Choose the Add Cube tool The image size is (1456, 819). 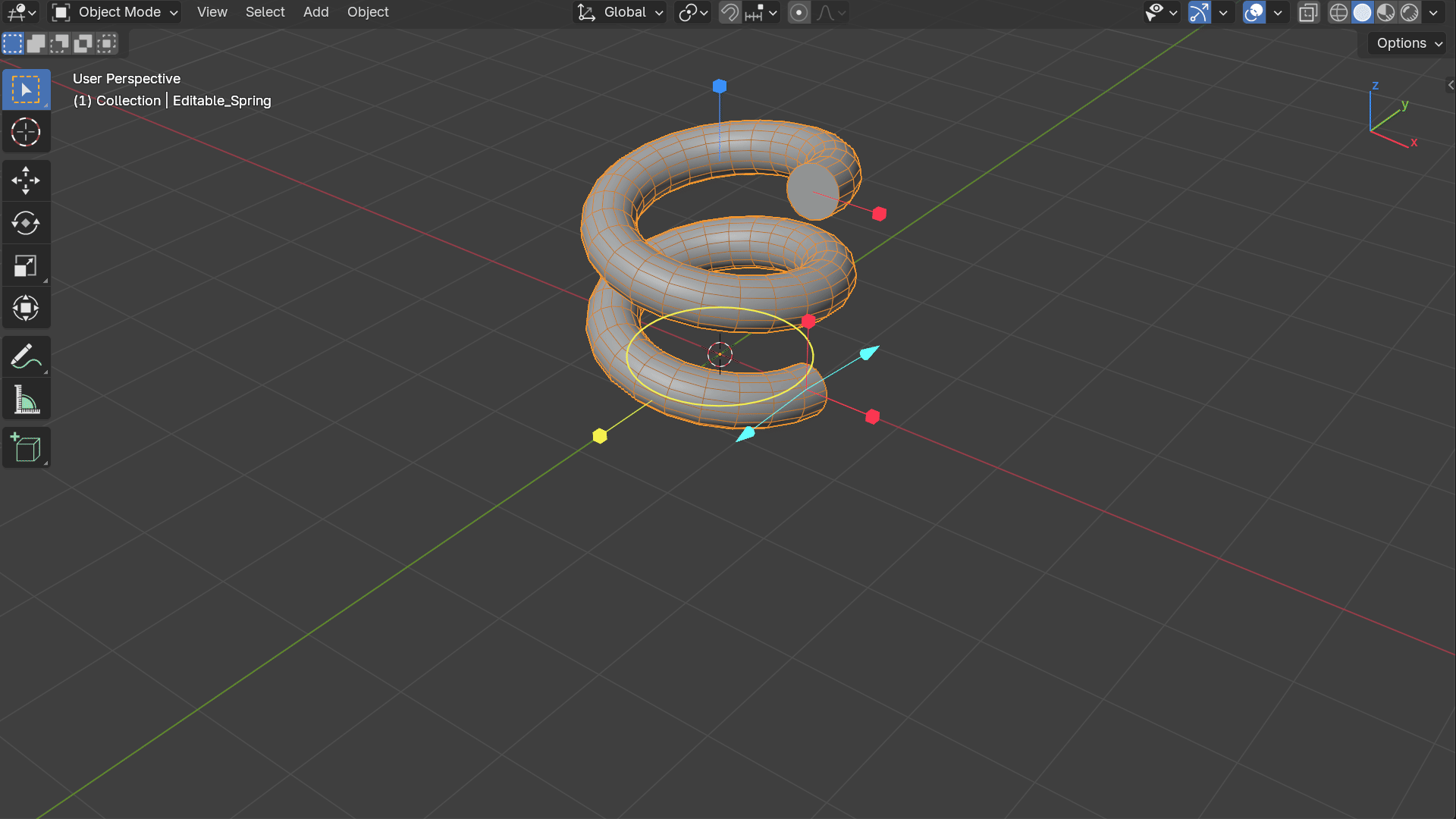point(26,447)
